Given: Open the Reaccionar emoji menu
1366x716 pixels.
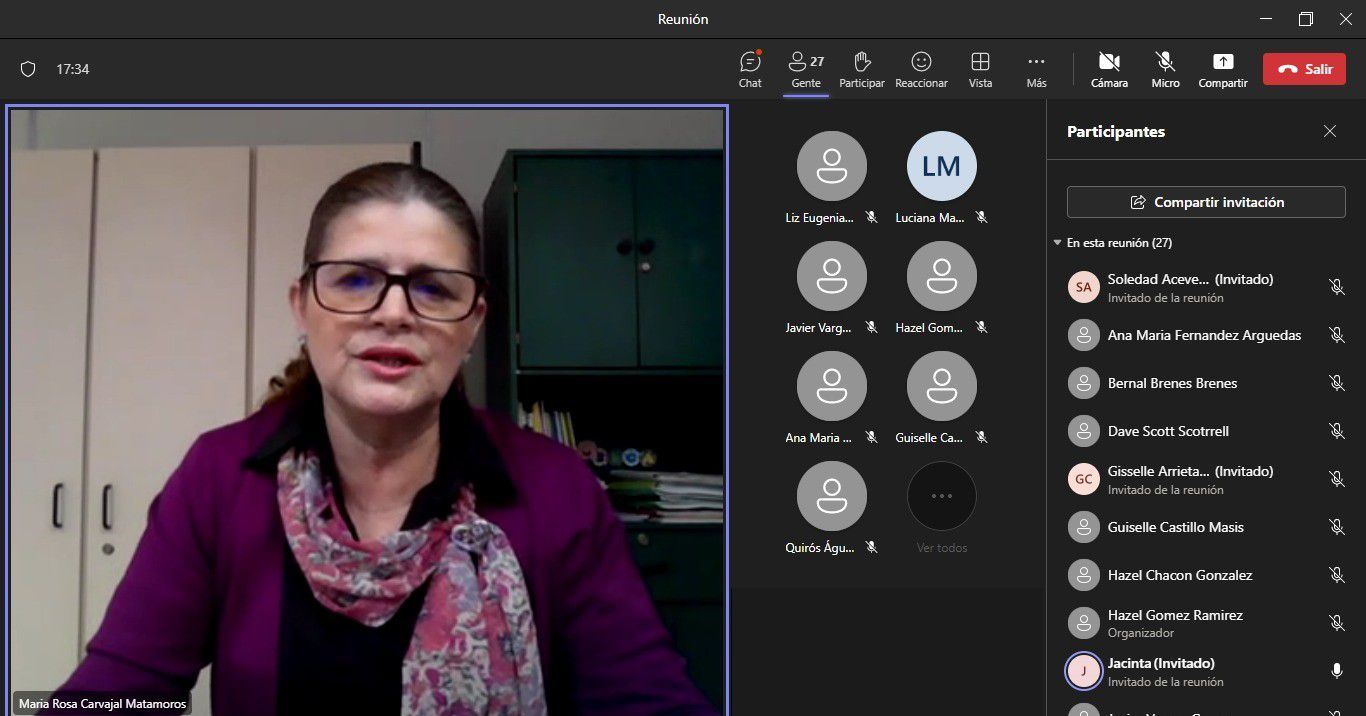Looking at the screenshot, I should click(921, 68).
